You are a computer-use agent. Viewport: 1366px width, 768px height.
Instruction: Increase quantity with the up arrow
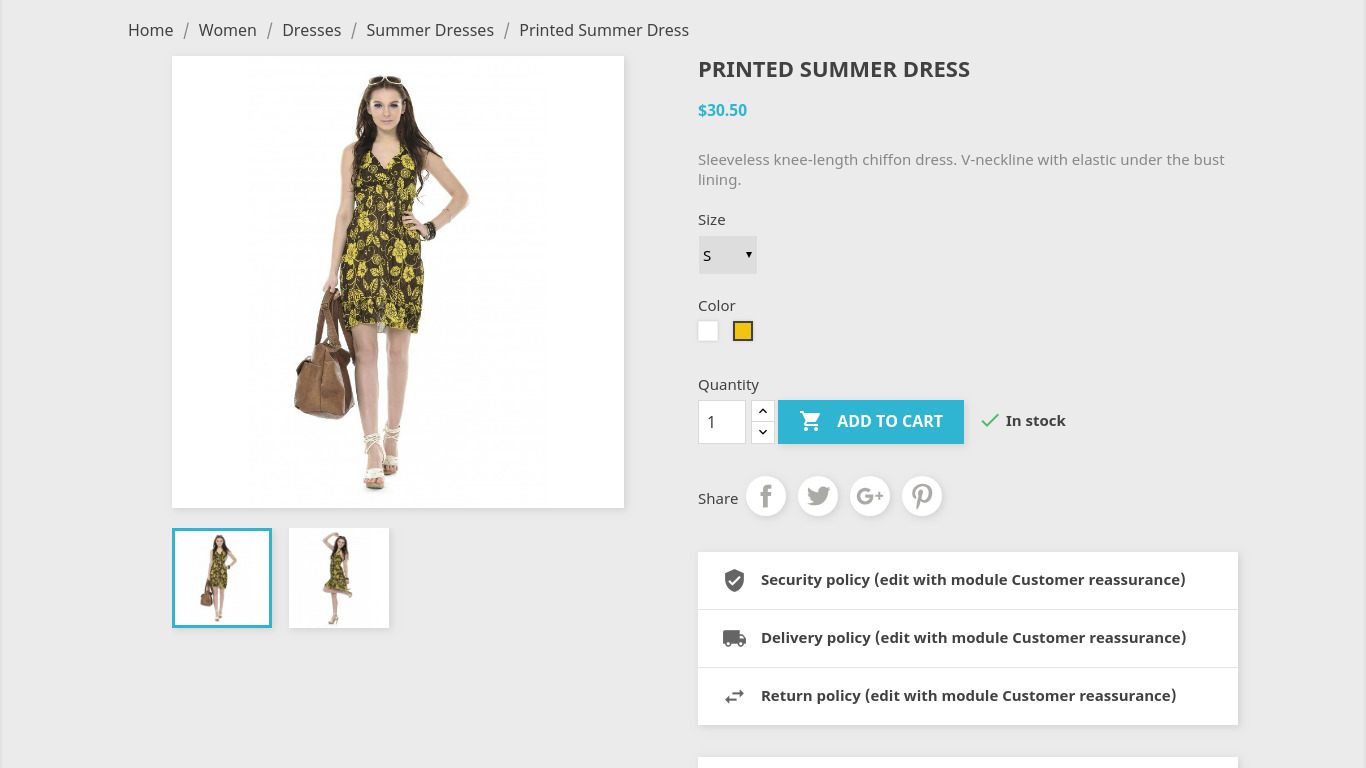(762, 411)
